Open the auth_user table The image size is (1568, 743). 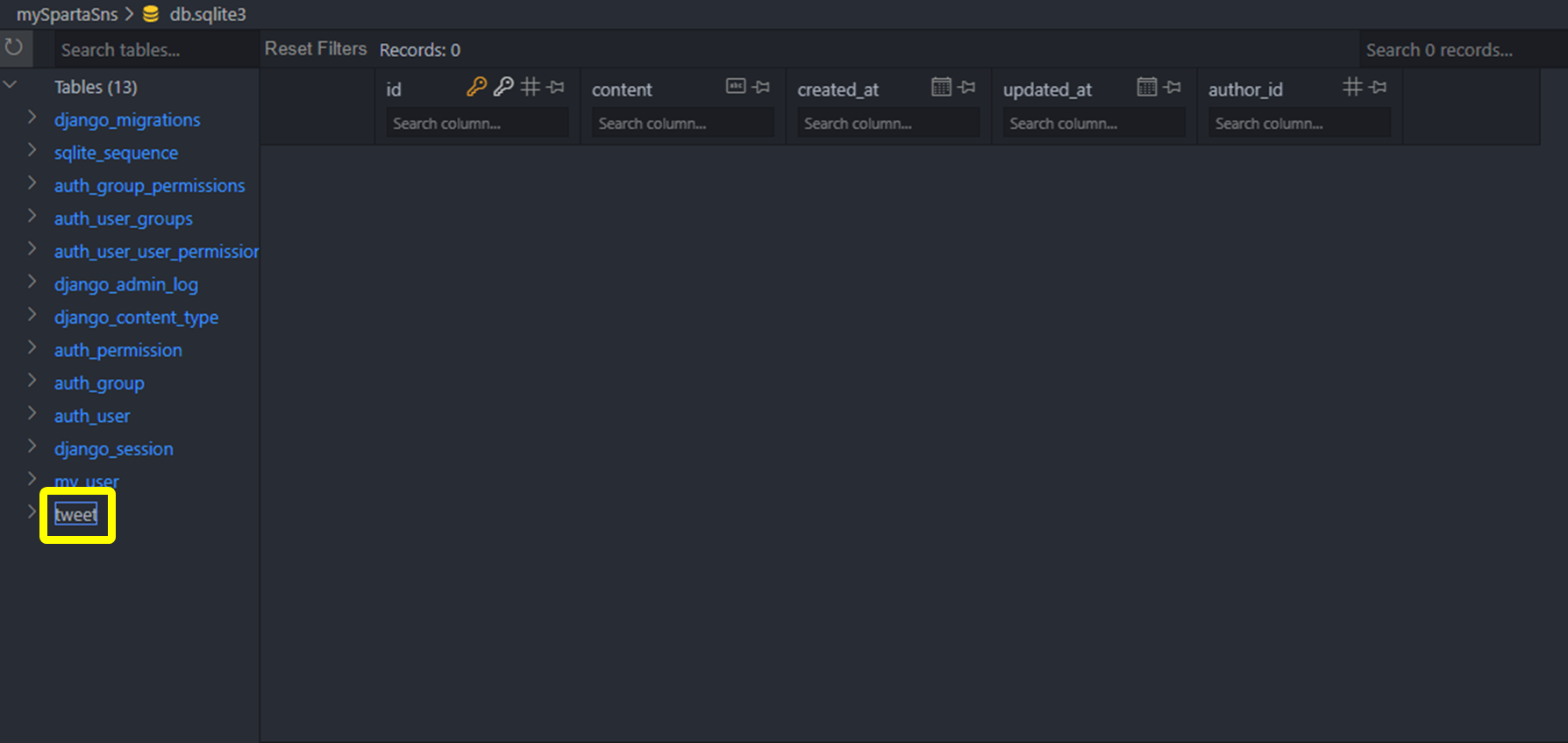tap(92, 416)
